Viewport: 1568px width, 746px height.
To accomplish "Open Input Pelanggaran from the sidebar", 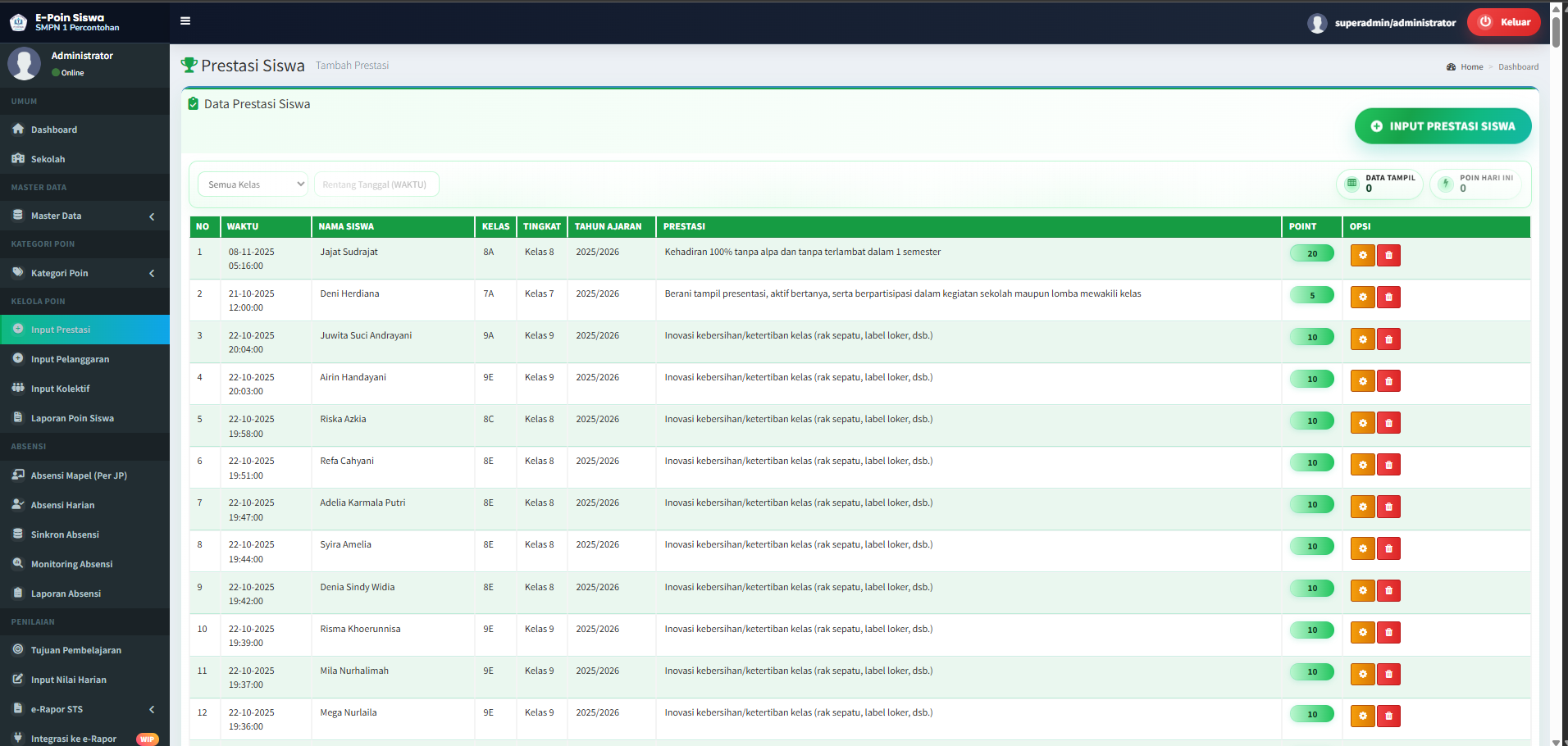I will click(70, 359).
